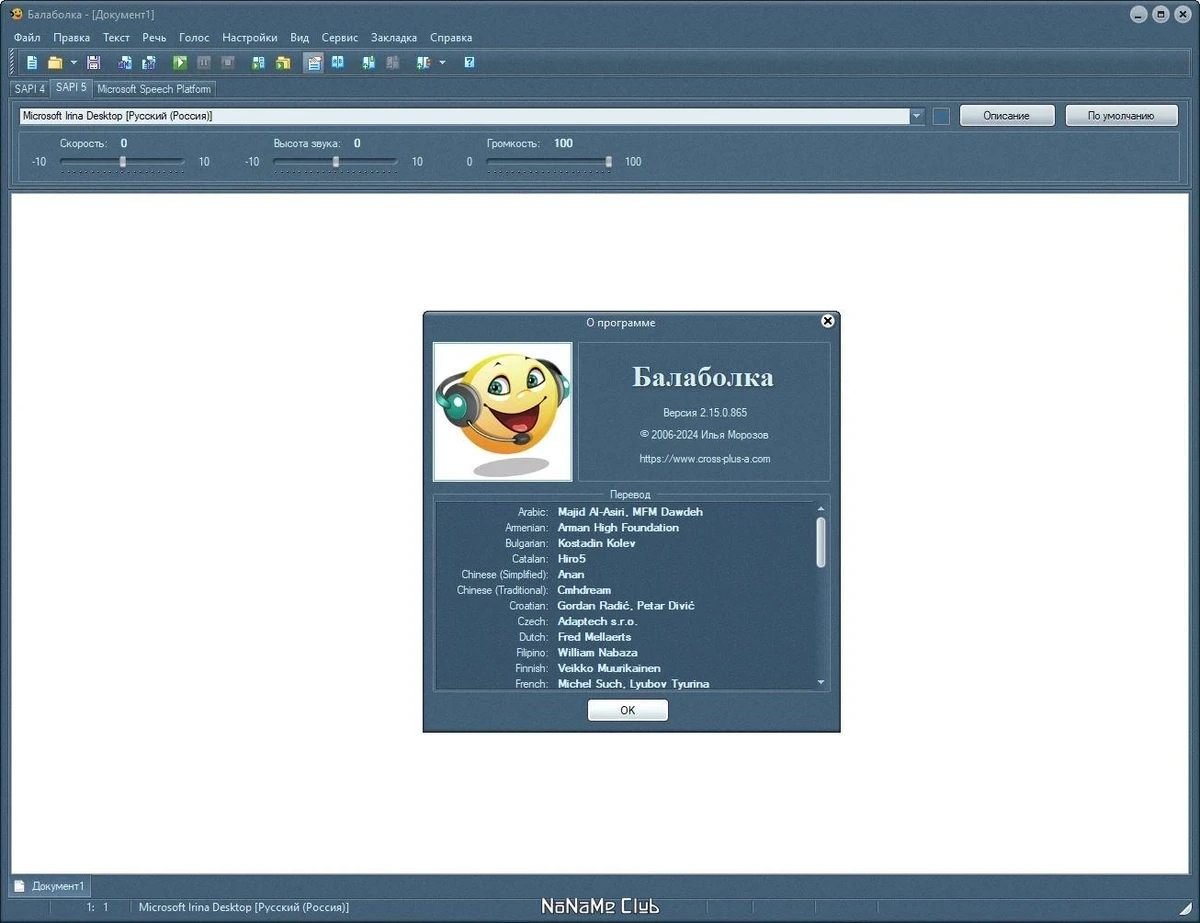Open the Сервис menu

[340, 37]
